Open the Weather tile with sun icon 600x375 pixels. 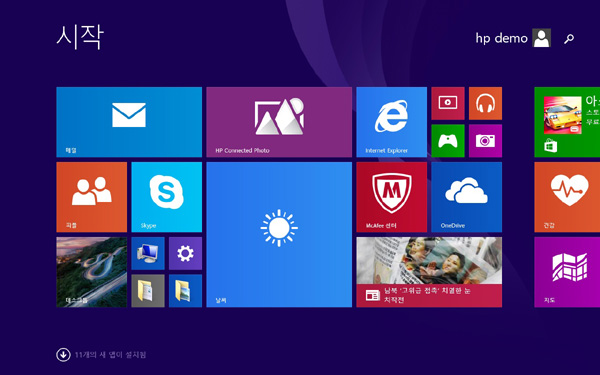(279, 235)
